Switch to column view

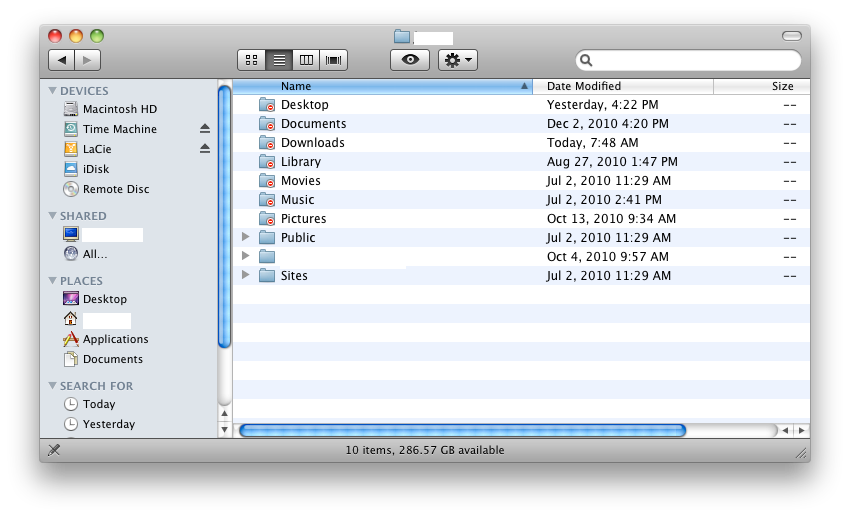point(306,60)
